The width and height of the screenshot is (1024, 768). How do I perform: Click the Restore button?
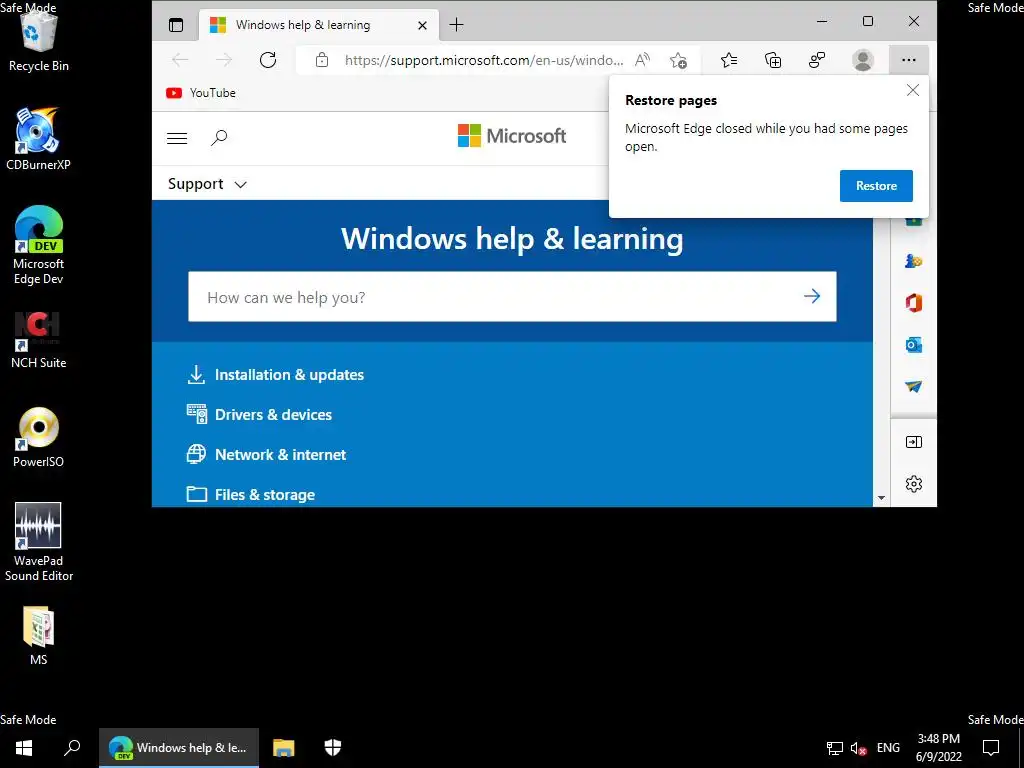click(876, 186)
